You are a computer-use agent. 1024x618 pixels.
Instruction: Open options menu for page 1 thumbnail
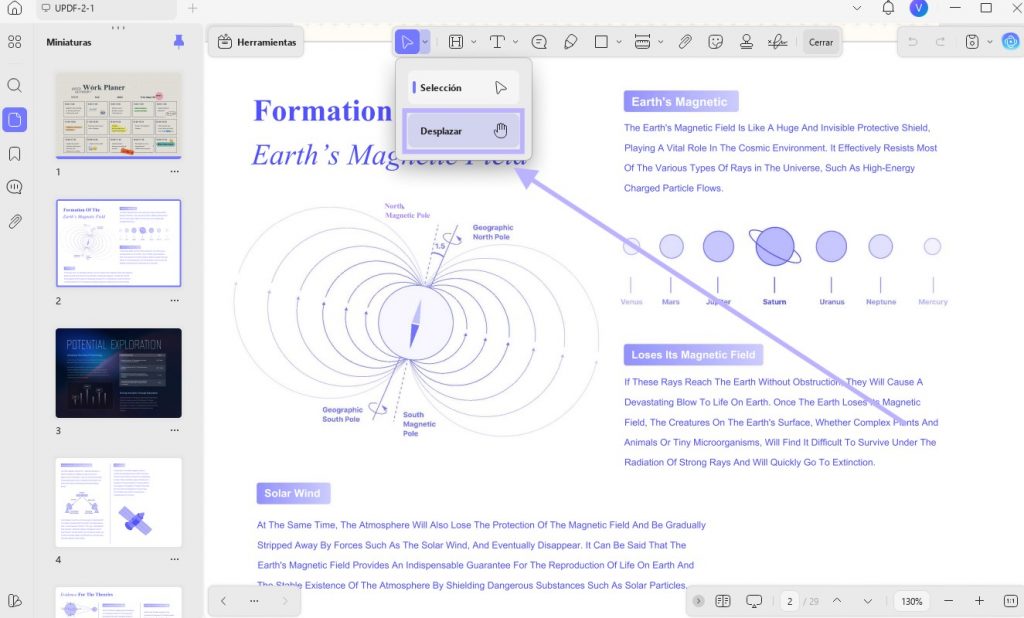[174, 171]
